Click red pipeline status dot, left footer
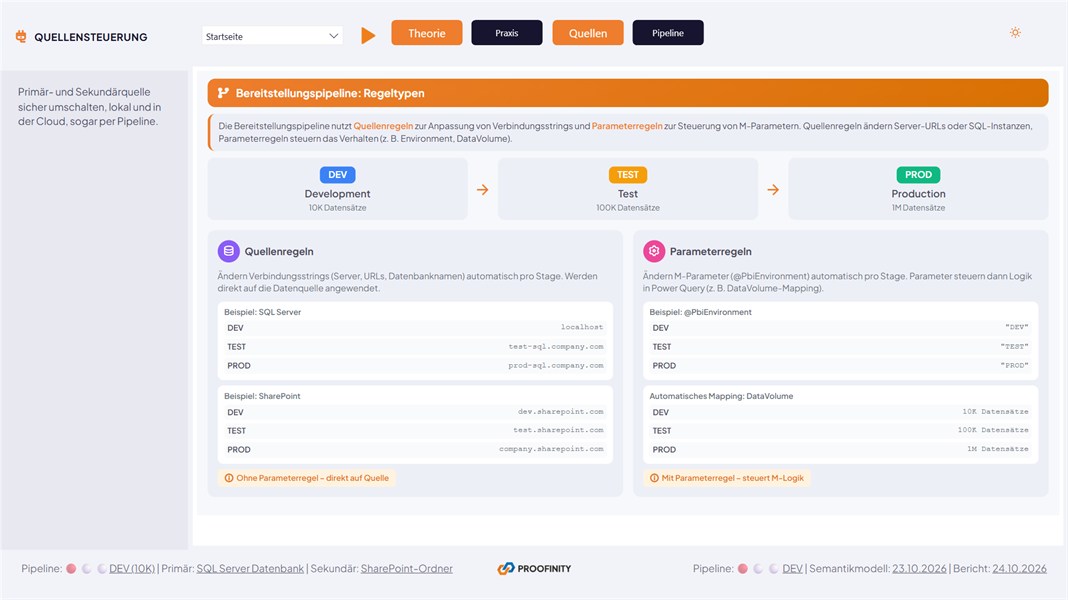The width and height of the screenshot is (1068, 600). (71, 569)
